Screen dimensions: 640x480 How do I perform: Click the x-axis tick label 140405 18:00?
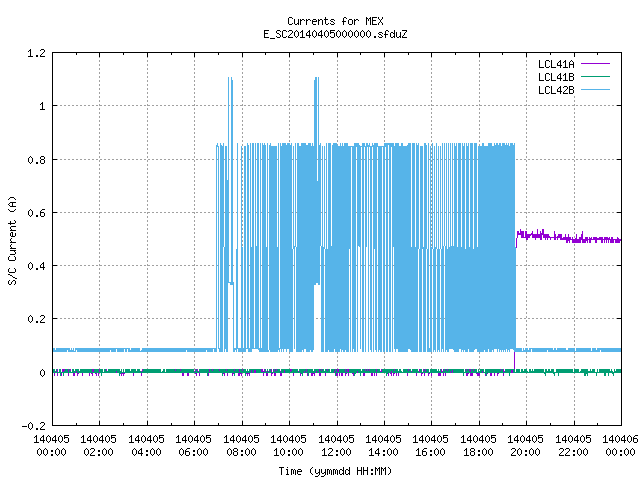coord(478,446)
